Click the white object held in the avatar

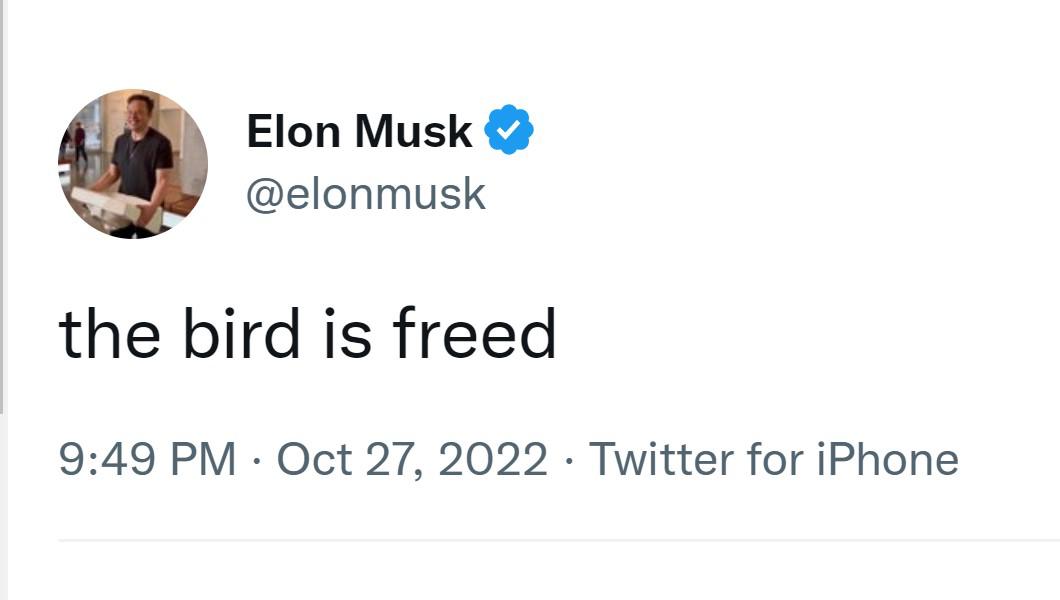[x=112, y=205]
